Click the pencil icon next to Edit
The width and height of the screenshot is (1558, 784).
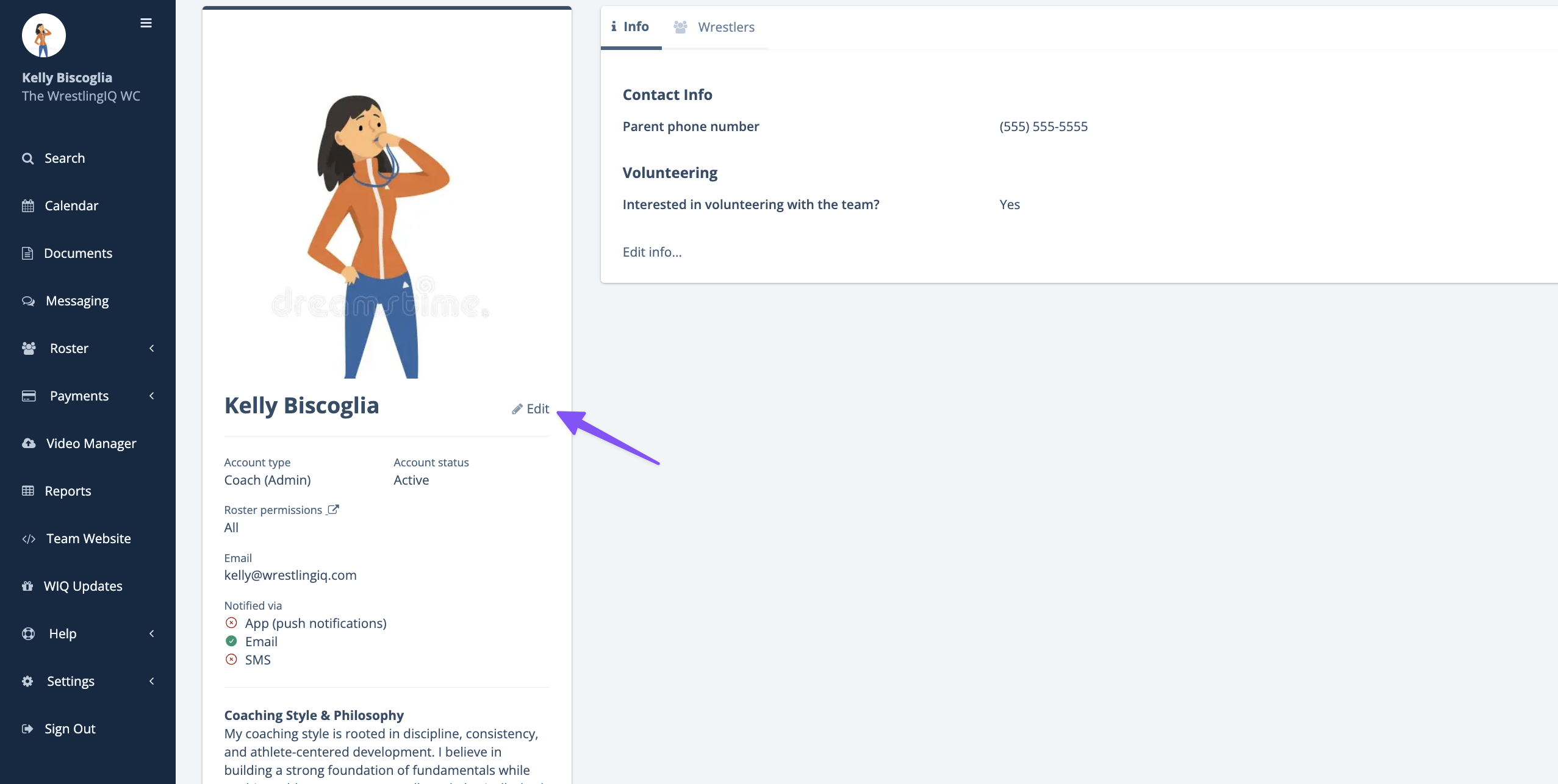pyautogui.click(x=517, y=409)
